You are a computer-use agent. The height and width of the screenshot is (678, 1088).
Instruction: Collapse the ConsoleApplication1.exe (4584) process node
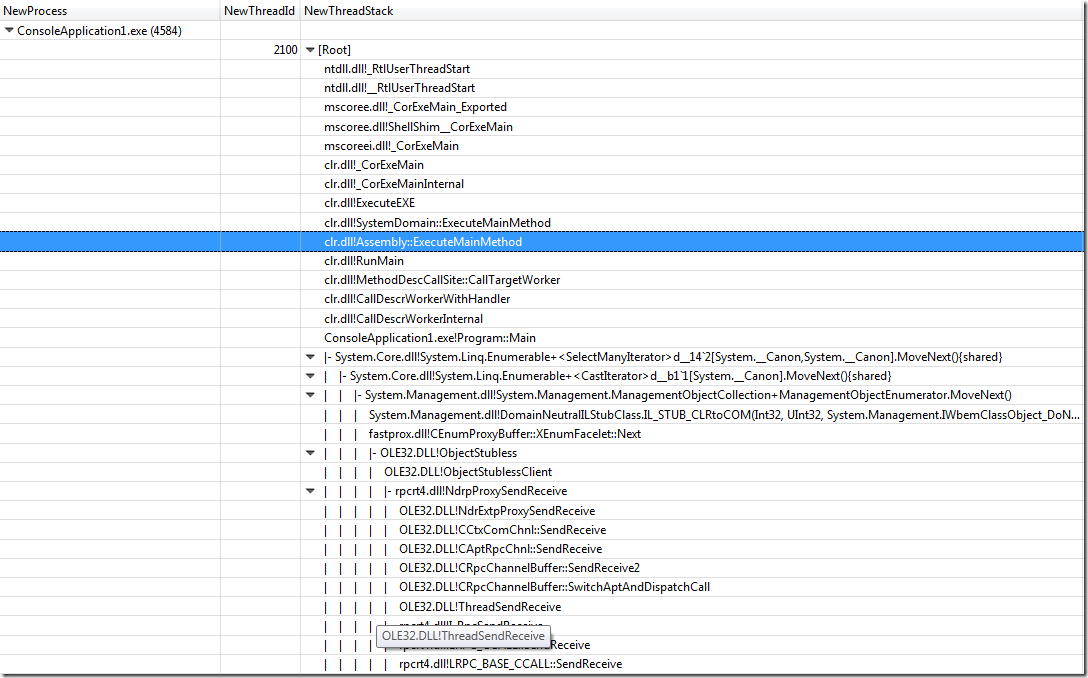tap(9, 31)
